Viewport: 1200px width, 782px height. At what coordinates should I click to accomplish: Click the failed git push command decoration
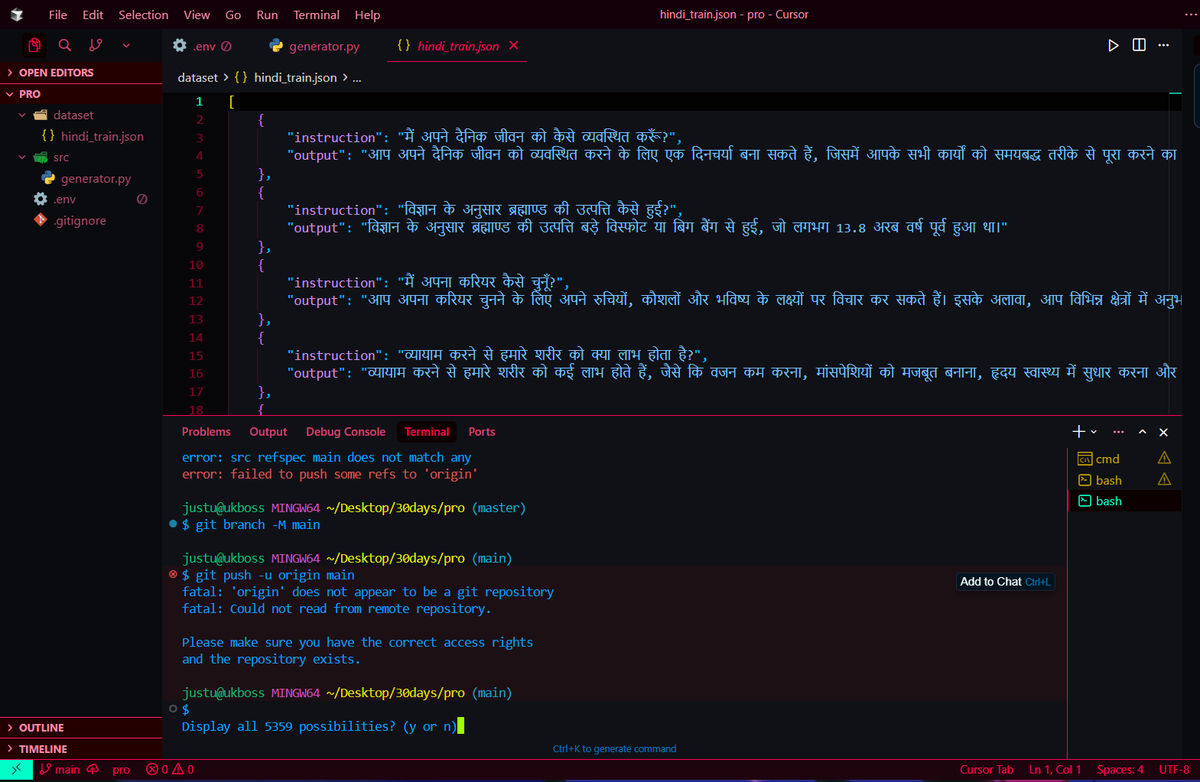click(173, 575)
